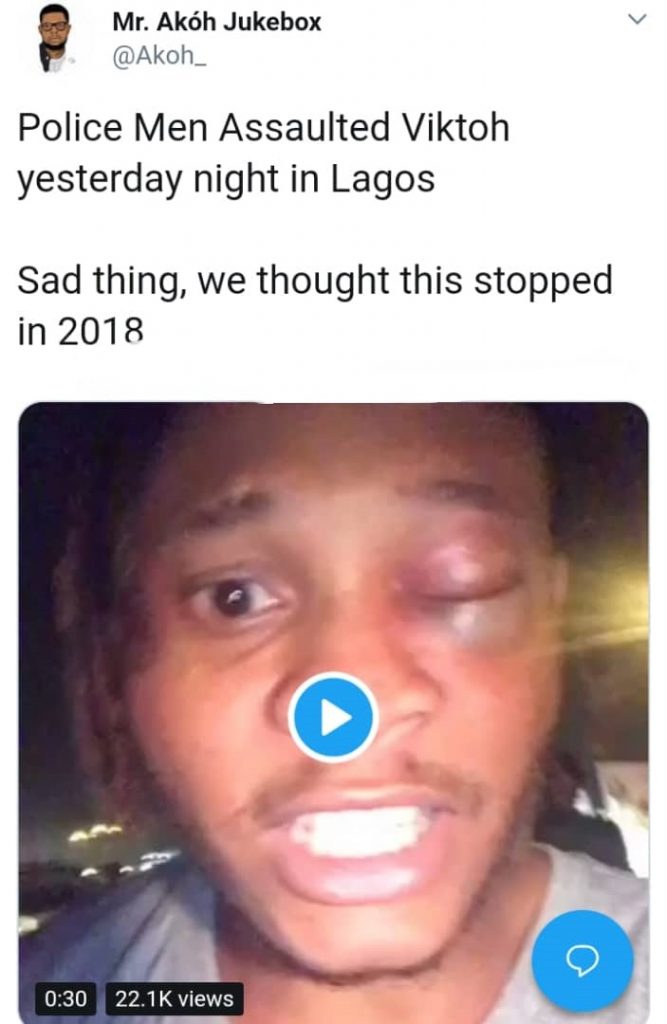Click the 22.1K views counter

pos(174,999)
